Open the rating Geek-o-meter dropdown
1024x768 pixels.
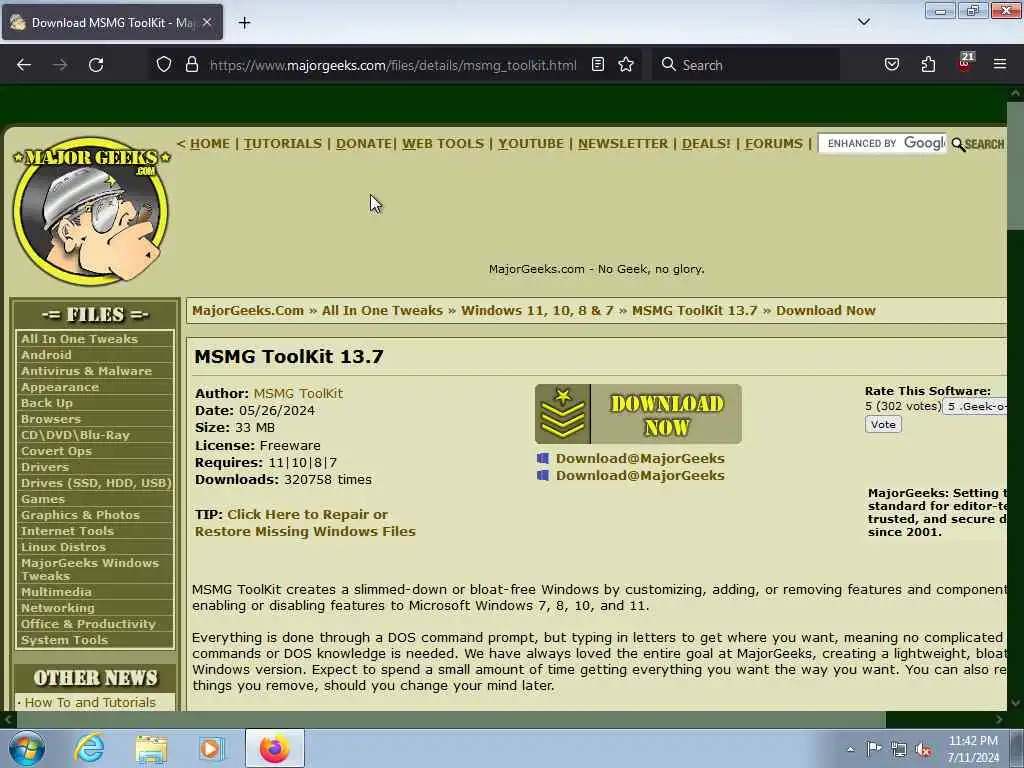pyautogui.click(x=975, y=406)
